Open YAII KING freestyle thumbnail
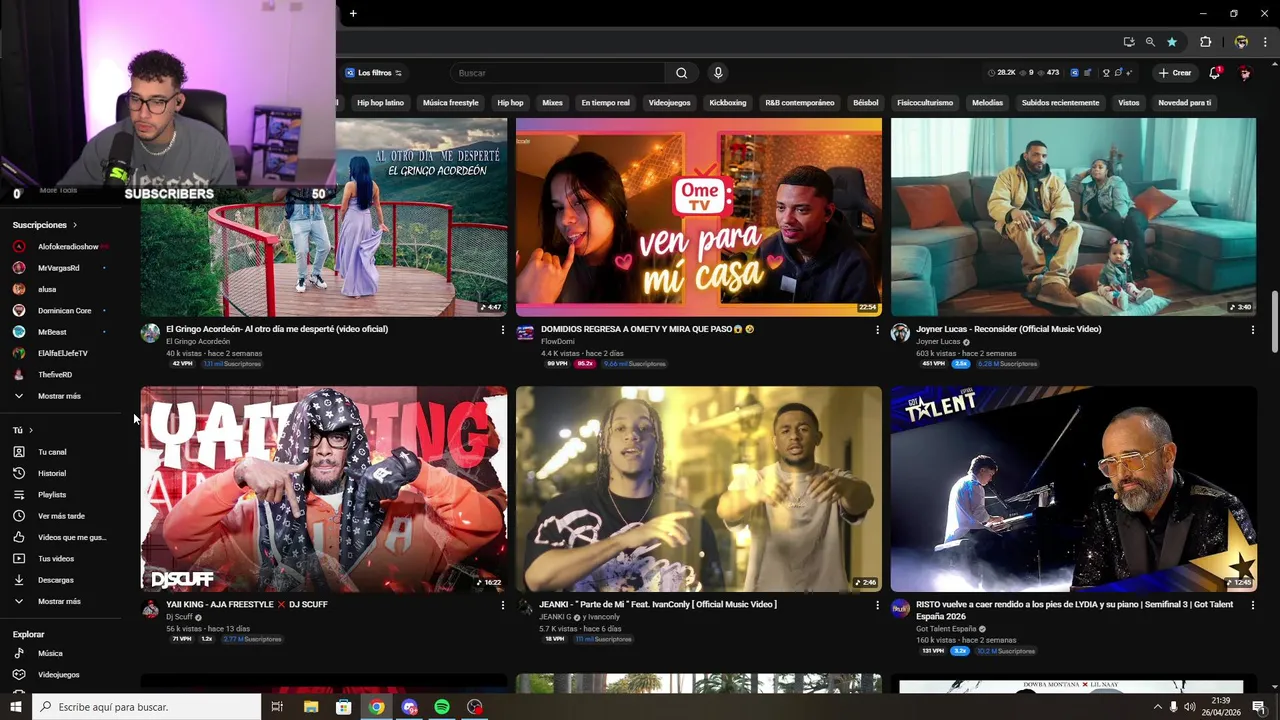This screenshot has height=720, width=1280. (323, 490)
